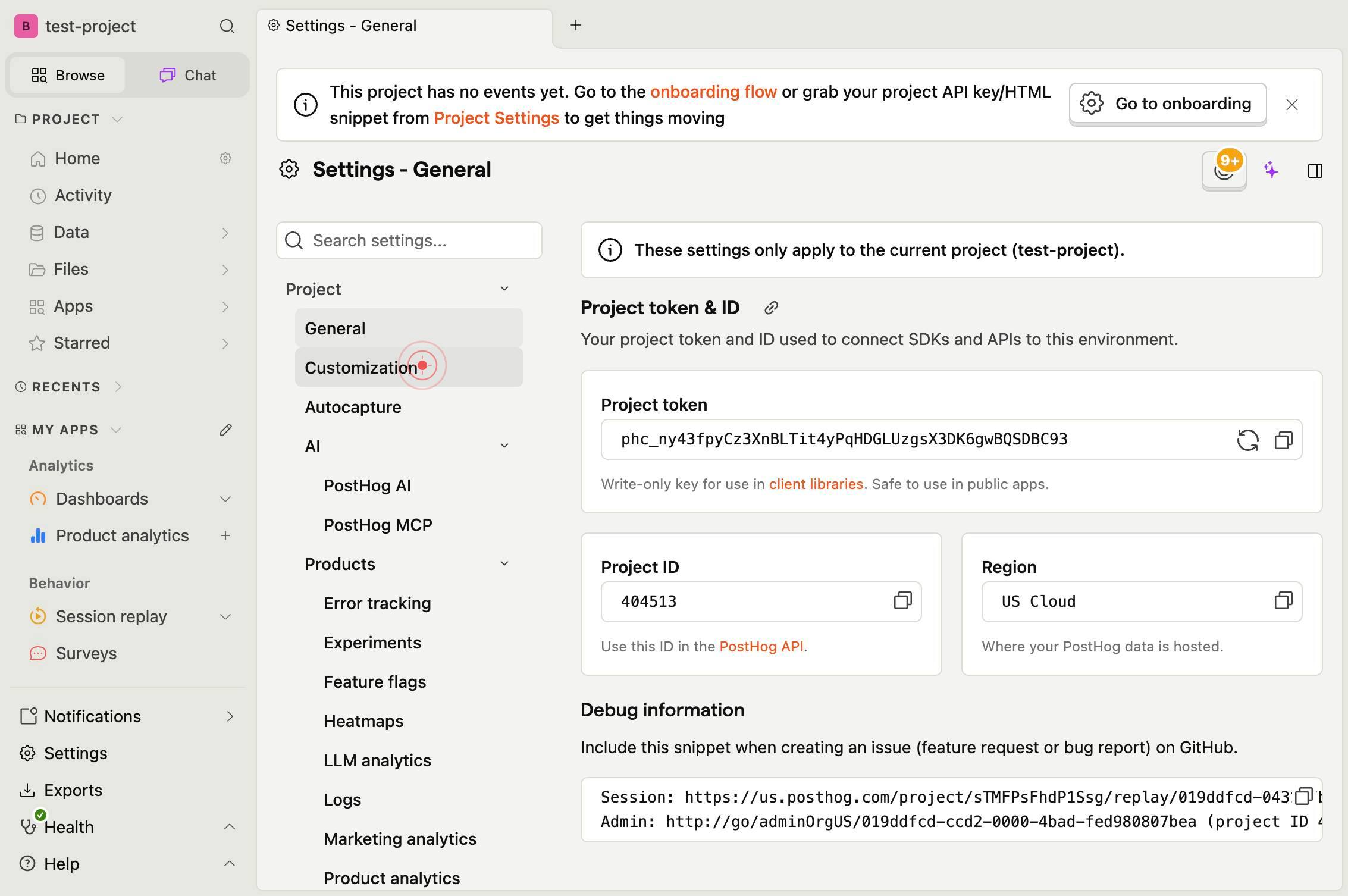Expand the Apps section
The image size is (1348, 896).
[x=225, y=306]
